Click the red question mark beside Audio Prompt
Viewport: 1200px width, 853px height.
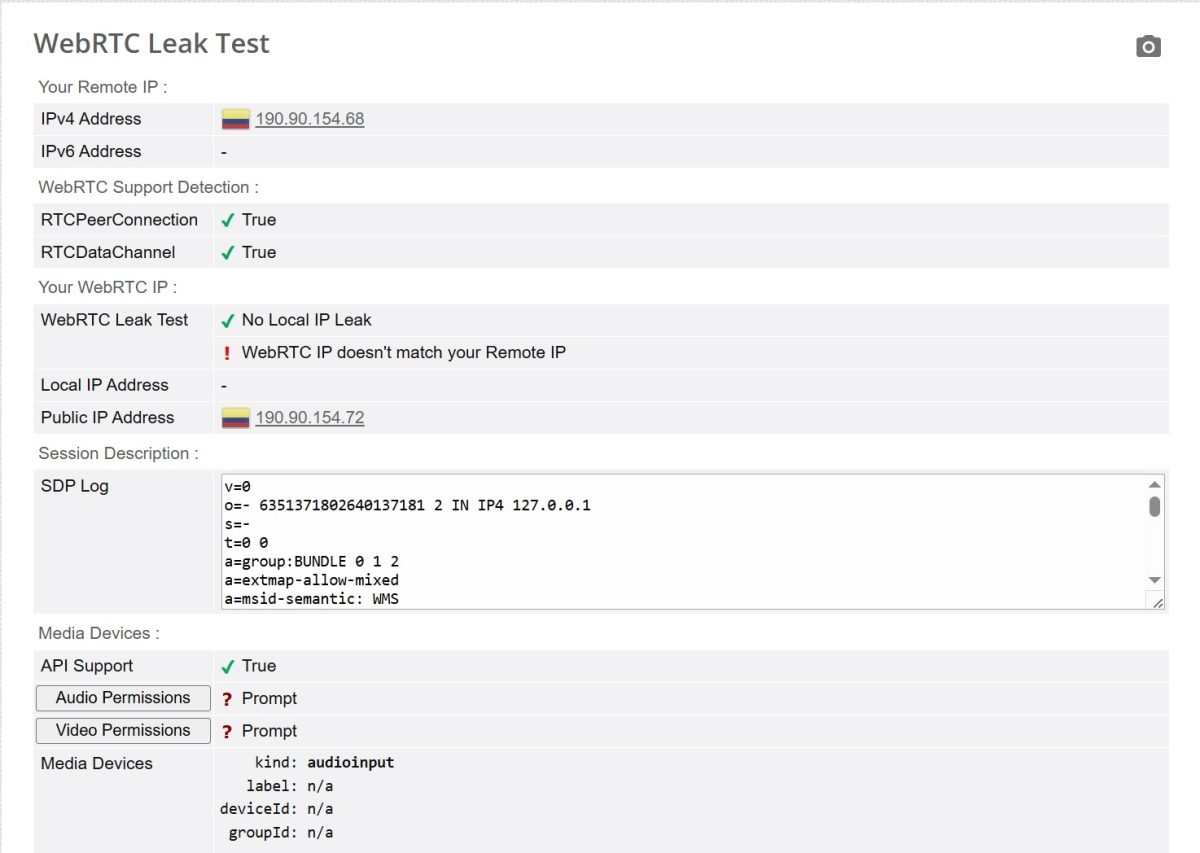(x=228, y=697)
